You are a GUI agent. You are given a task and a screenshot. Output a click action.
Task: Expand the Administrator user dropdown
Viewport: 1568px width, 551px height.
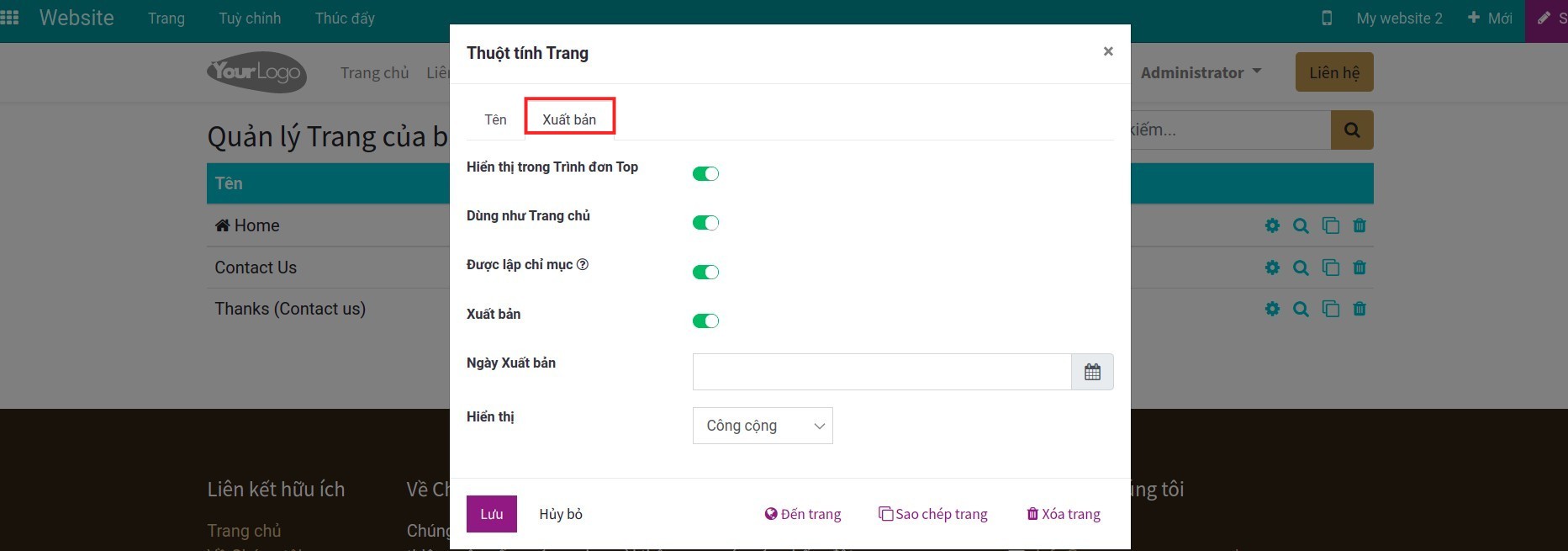1201,72
